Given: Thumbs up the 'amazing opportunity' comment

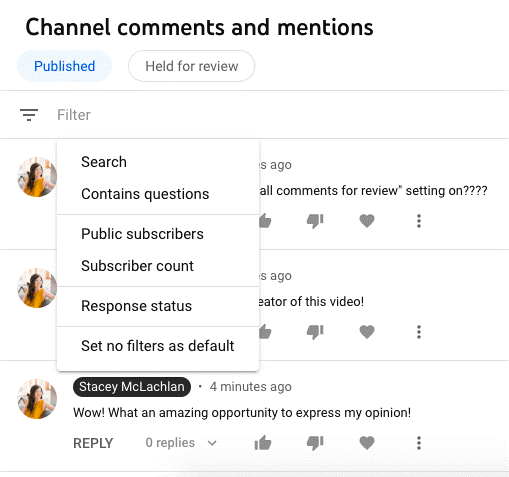Looking at the screenshot, I should click(x=263, y=443).
